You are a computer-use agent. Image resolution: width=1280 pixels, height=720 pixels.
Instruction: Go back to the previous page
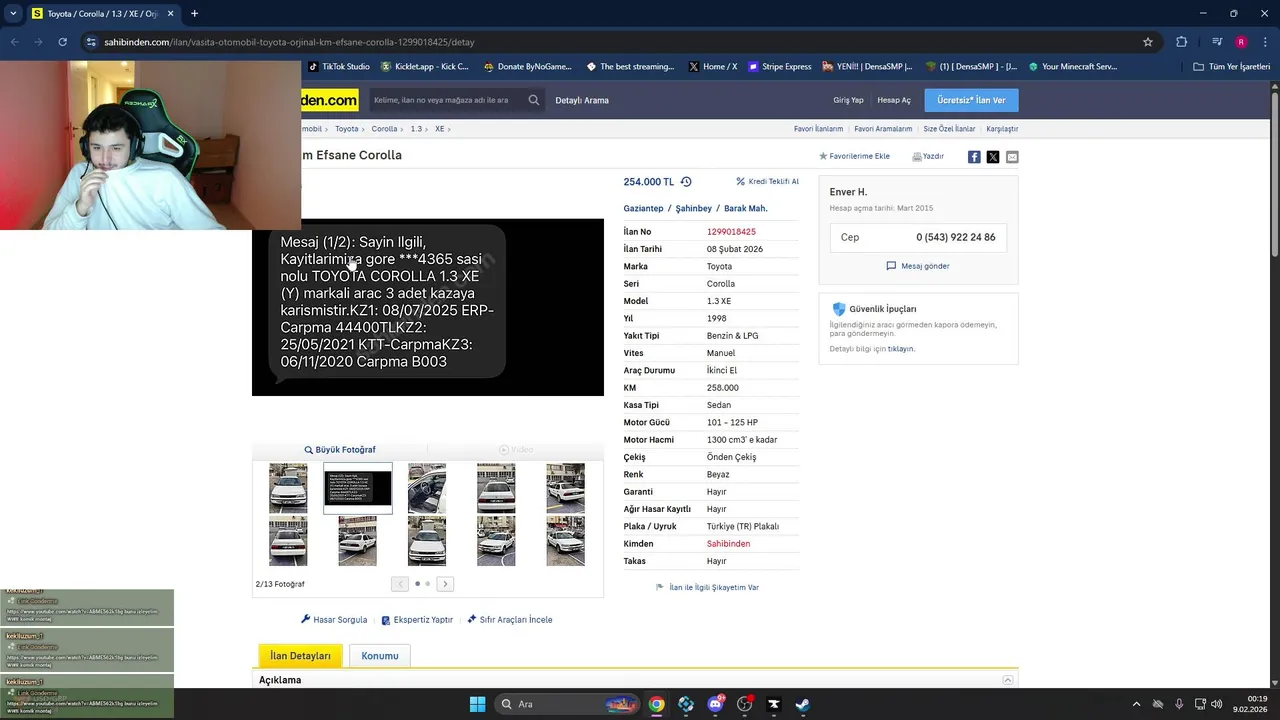14,42
